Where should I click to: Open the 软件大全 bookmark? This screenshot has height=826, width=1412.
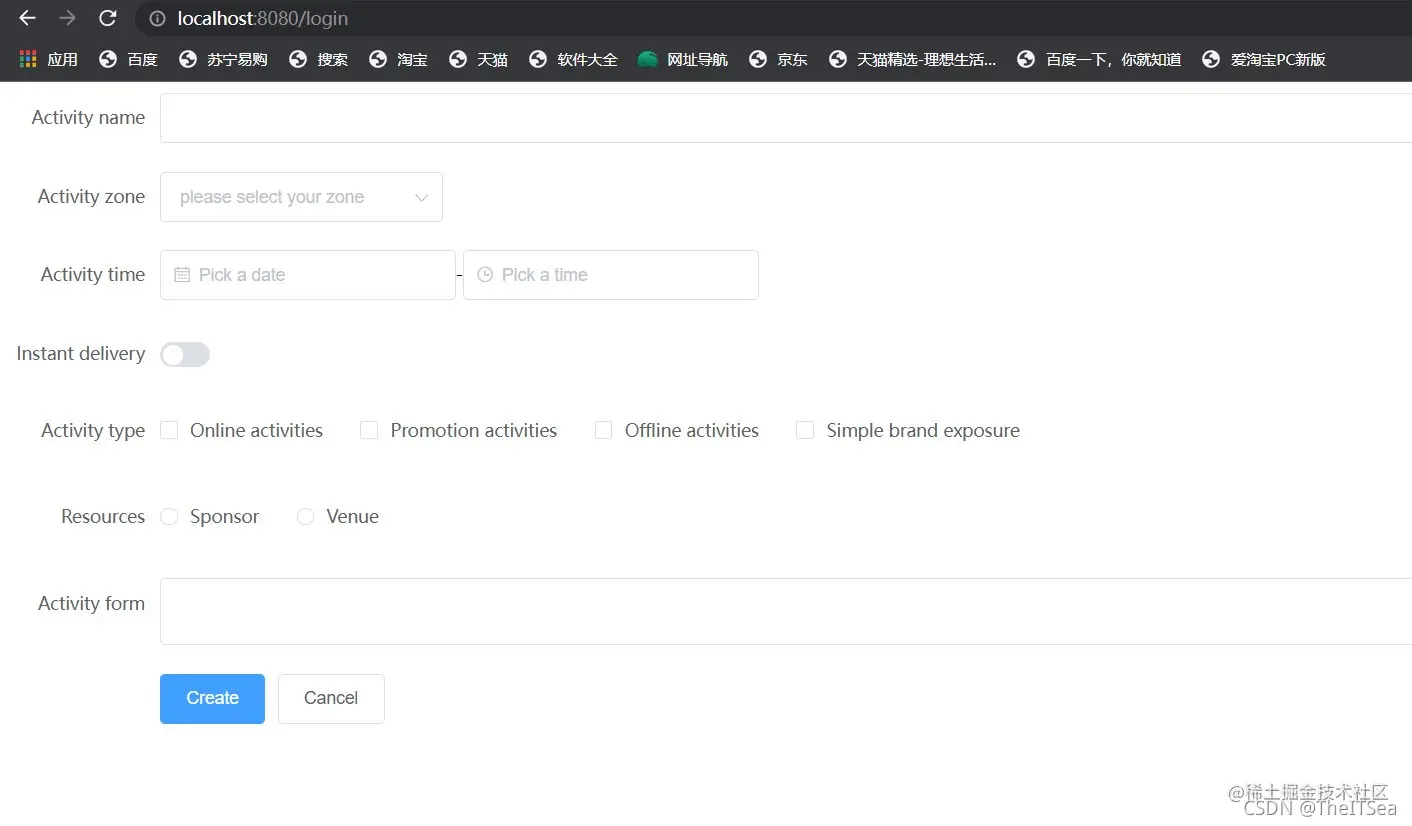tap(573, 59)
